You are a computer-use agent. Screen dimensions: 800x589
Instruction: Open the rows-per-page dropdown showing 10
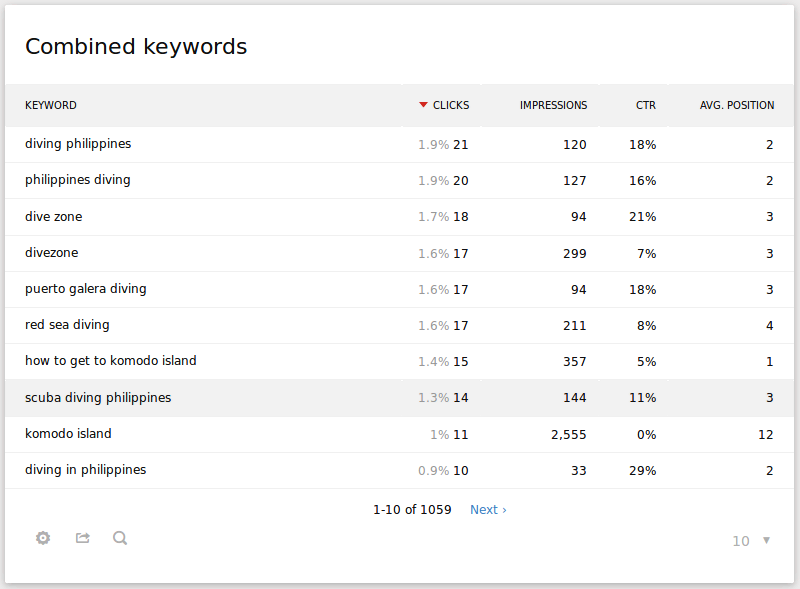coord(740,540)
